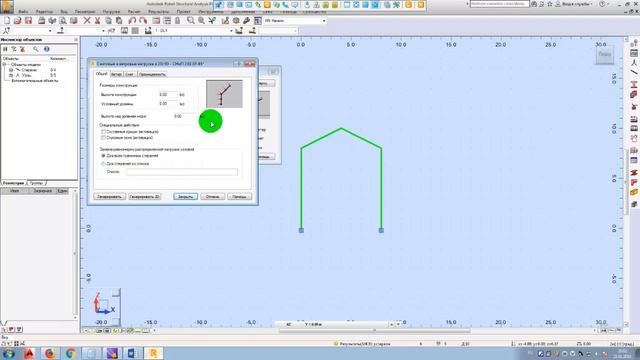The image size is (640, 360).
Task: Select Вспомогательные объекты in the object tree
Action: click(35, 81)
